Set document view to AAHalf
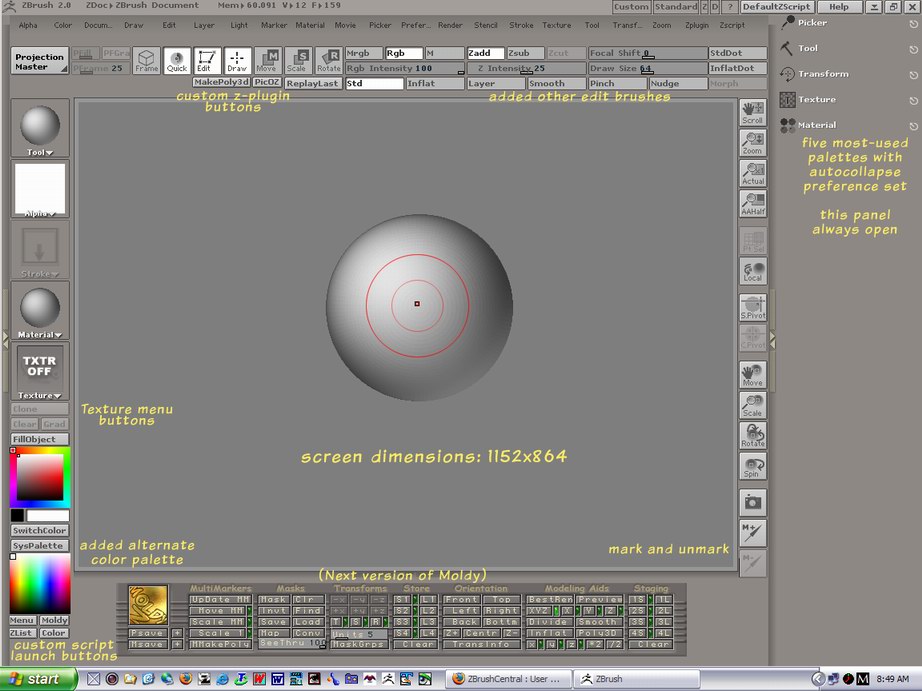922x691 pixels. click(753, 204)
